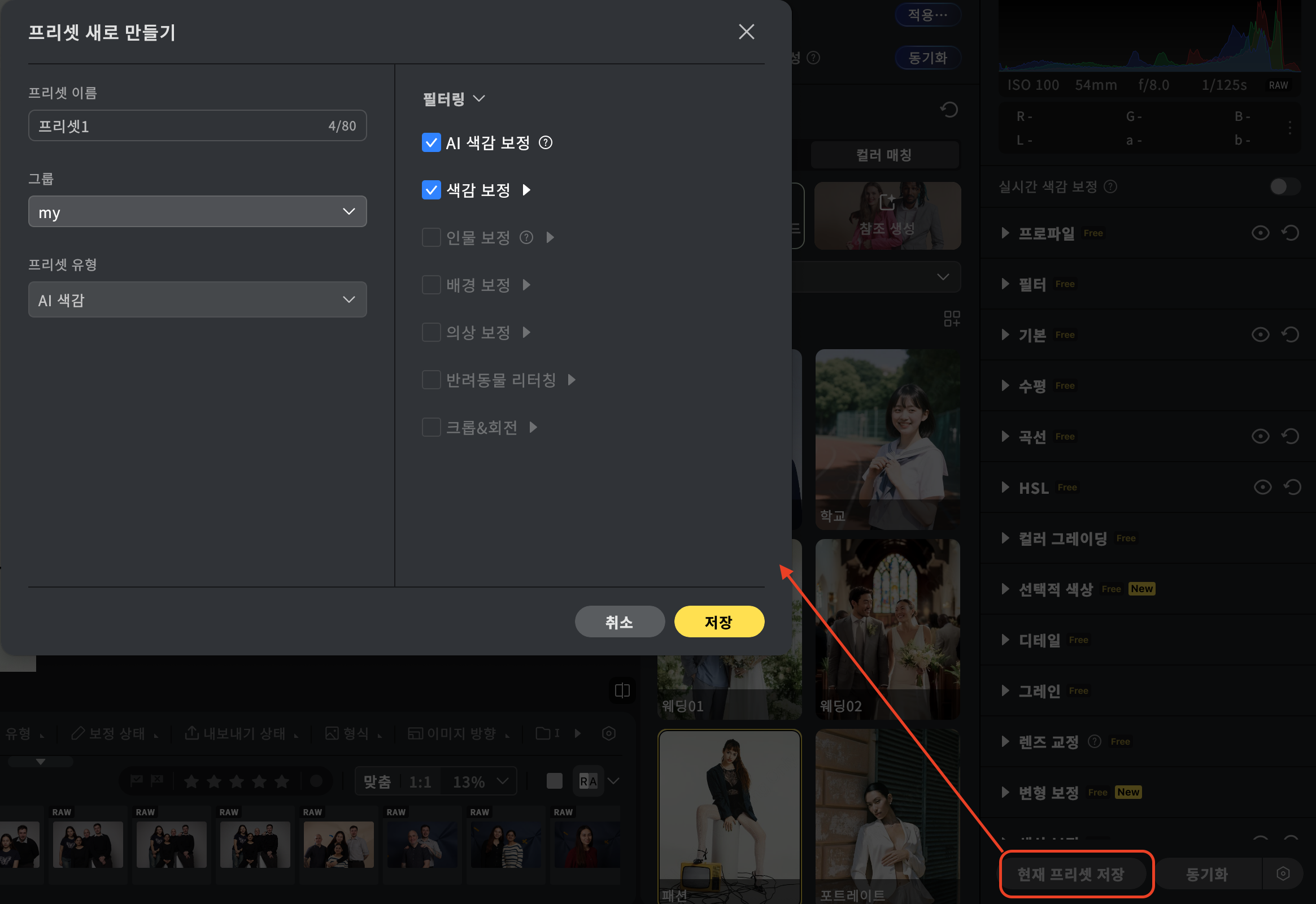Click the settings icon next to the bottom 동기화 button
1316x904 pixels.
pyautogui.click(x=1283, y=873)
